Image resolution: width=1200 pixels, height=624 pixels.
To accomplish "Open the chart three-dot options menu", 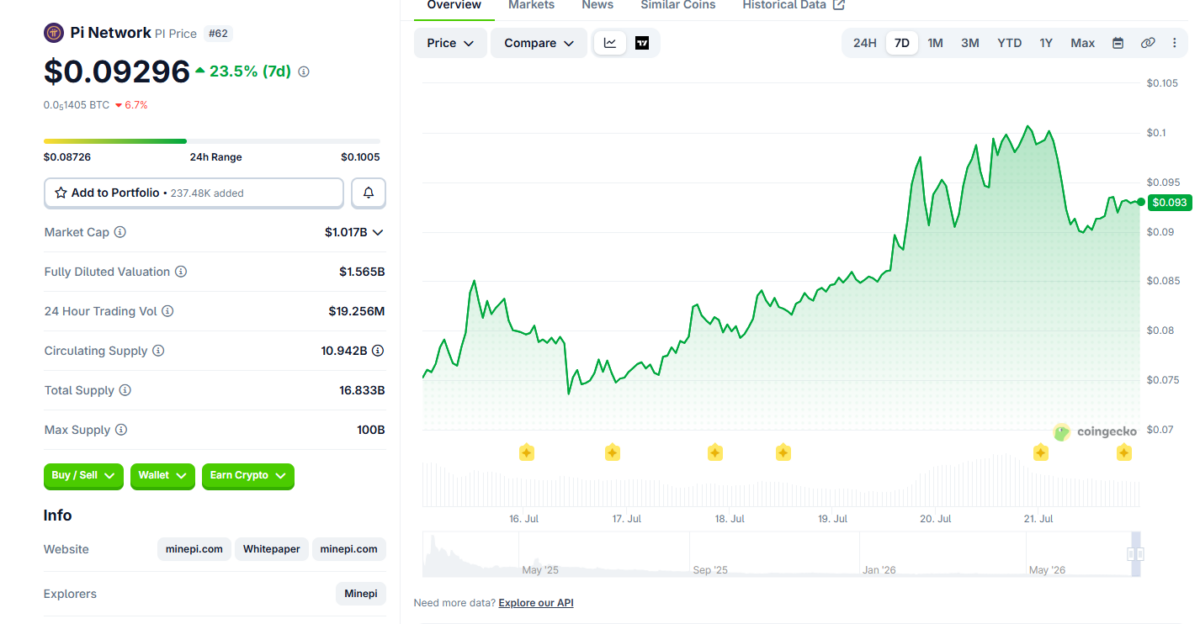I will [x=1174, y=43].
